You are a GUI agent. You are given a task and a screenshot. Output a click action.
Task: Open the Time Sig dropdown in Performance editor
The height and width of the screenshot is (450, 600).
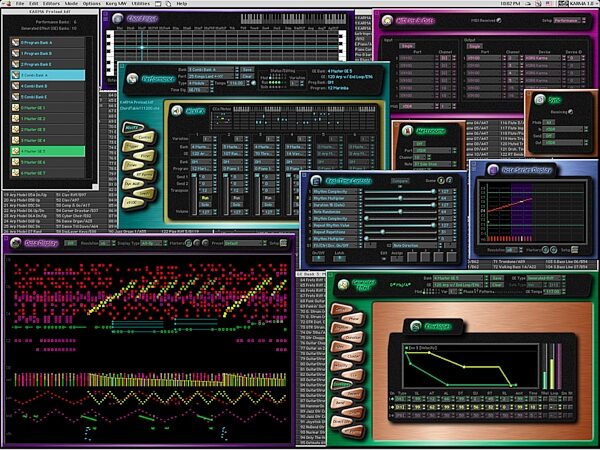[x=199, y=90]
